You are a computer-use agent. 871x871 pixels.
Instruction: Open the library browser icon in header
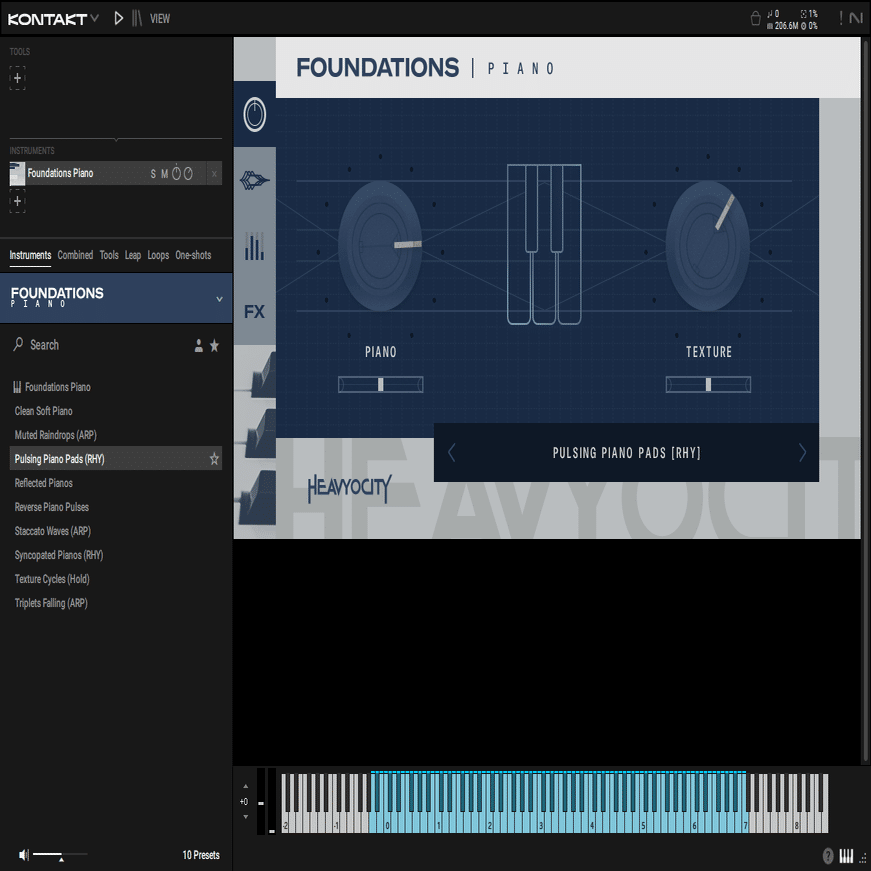137,18
